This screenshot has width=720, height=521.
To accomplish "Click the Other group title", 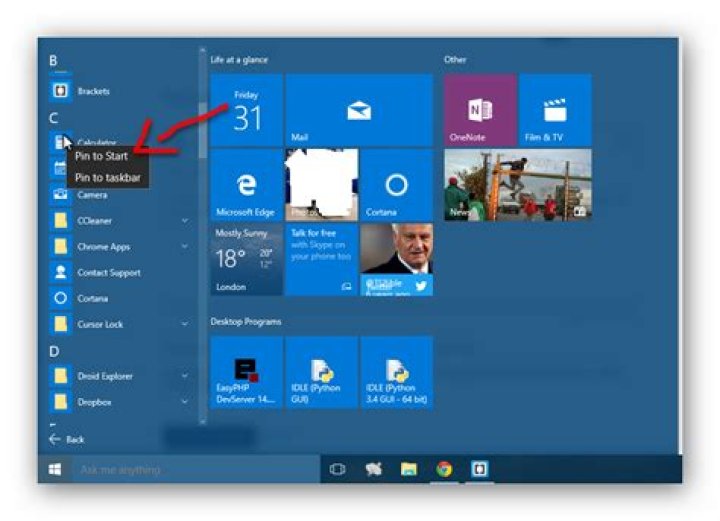I will point(455,60).
